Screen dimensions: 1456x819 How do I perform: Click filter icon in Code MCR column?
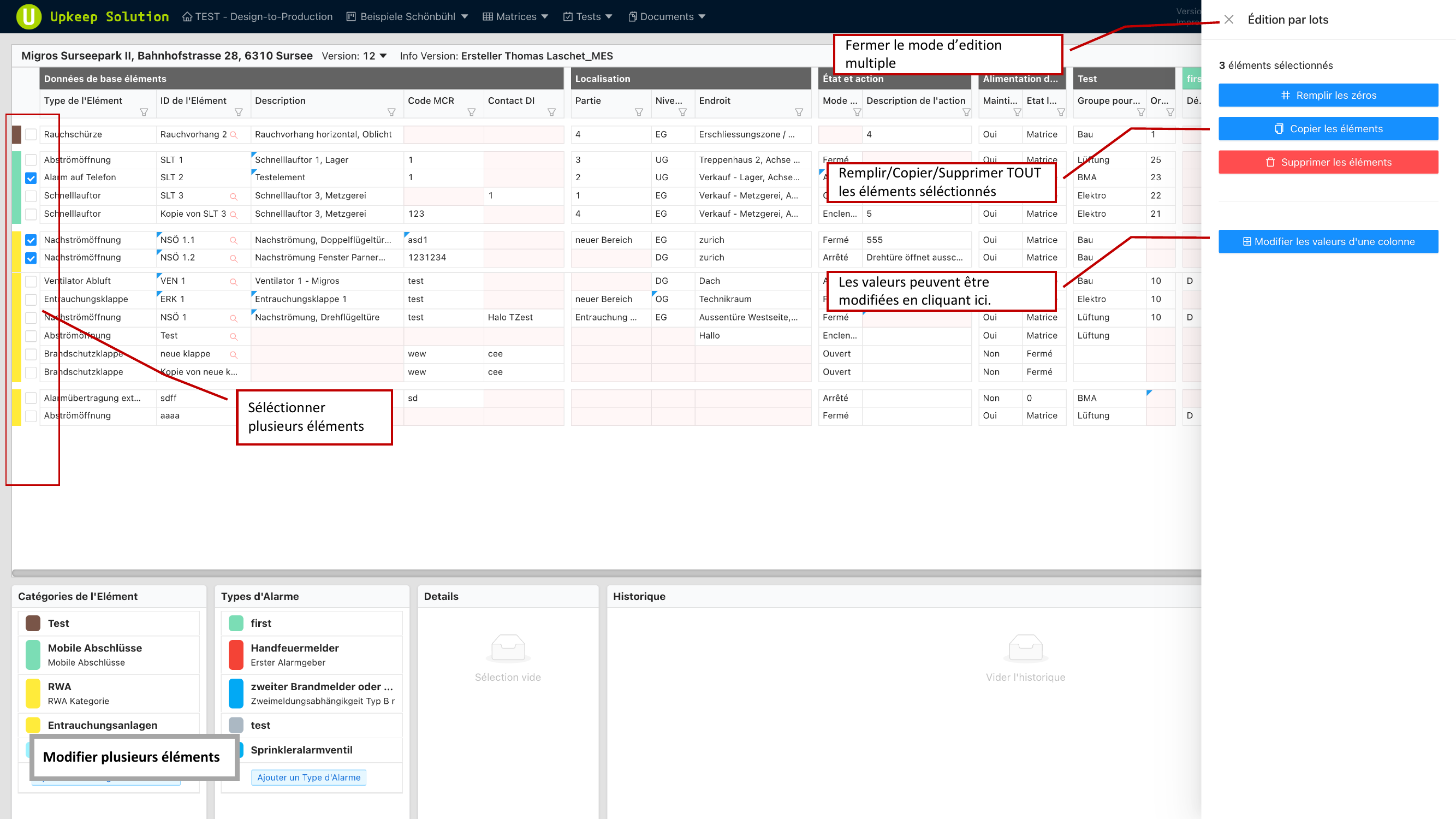coord(471,112)
